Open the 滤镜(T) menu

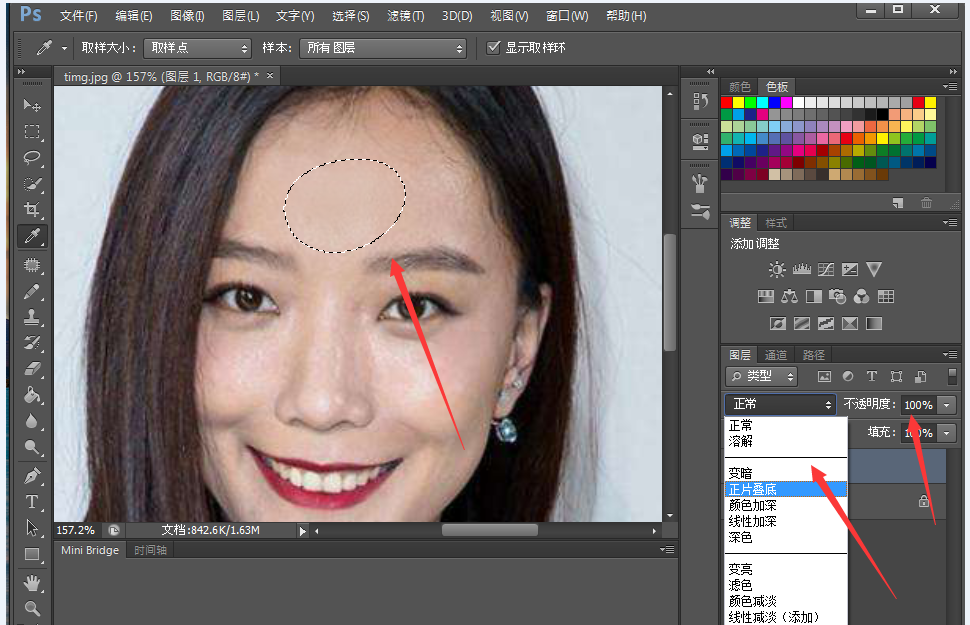click(405, 16)
